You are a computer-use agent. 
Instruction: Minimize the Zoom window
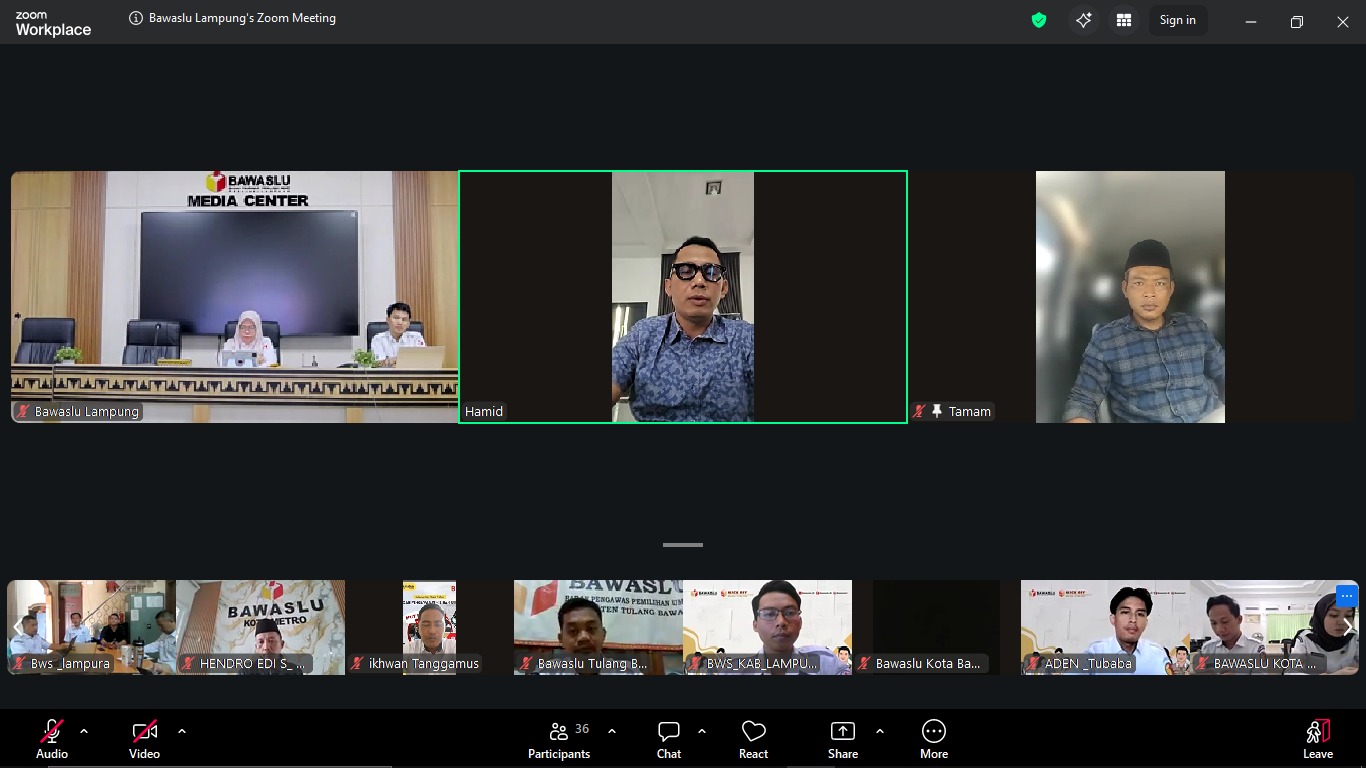pyautogui.click(x=1251, y=21)
